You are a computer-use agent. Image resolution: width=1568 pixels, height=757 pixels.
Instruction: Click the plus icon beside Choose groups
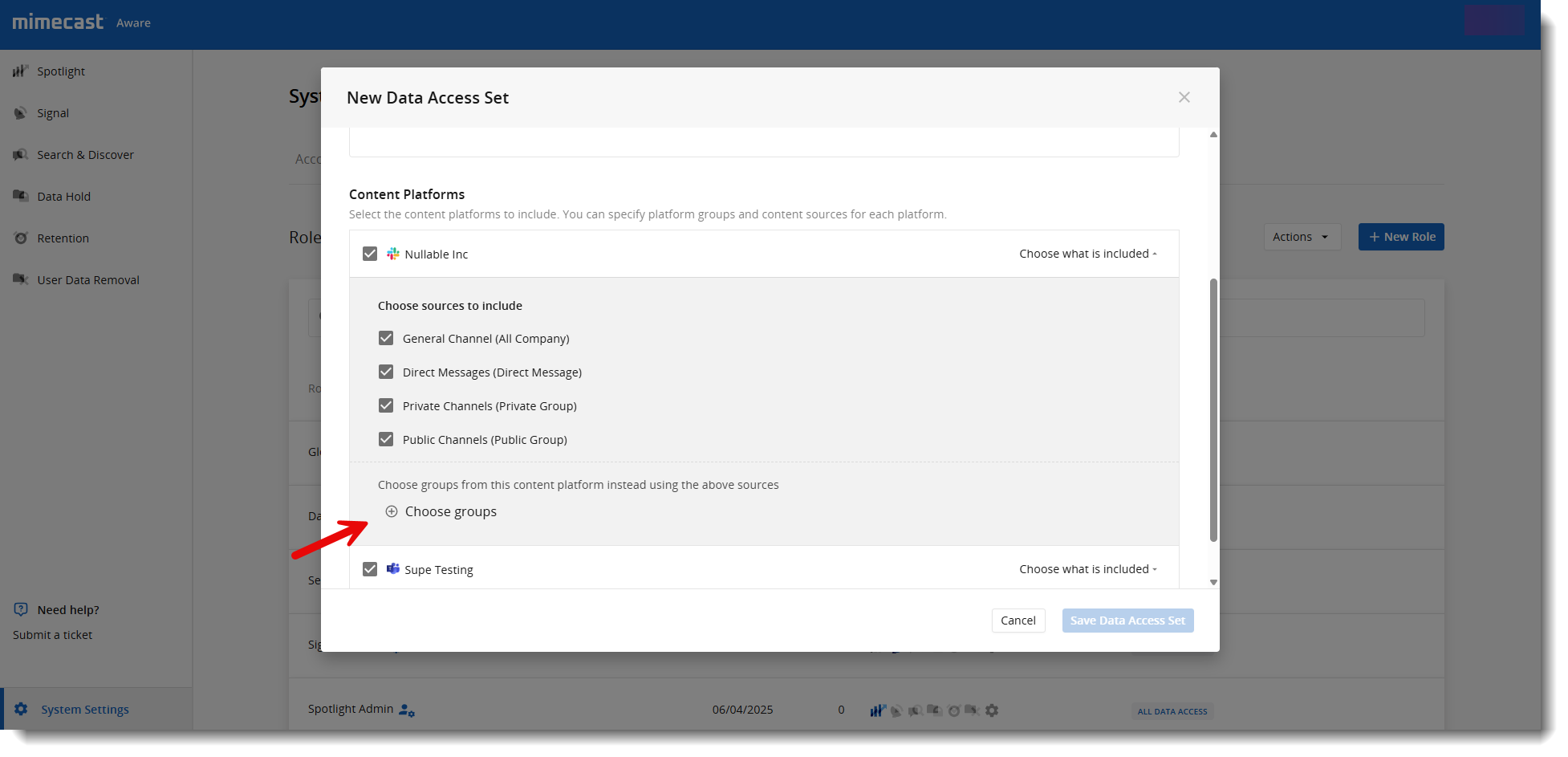pos(392,512)
